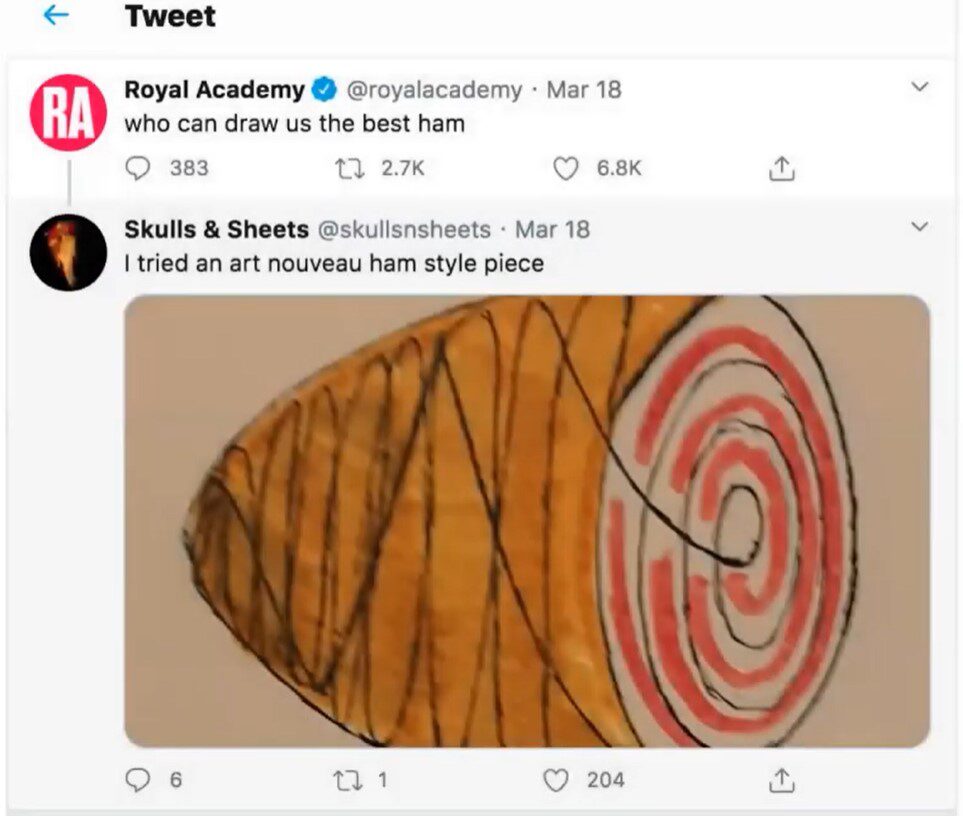Open the Royal Academy profile picture
Viewport: 963px width, 816px height.
tap(68, 113)
